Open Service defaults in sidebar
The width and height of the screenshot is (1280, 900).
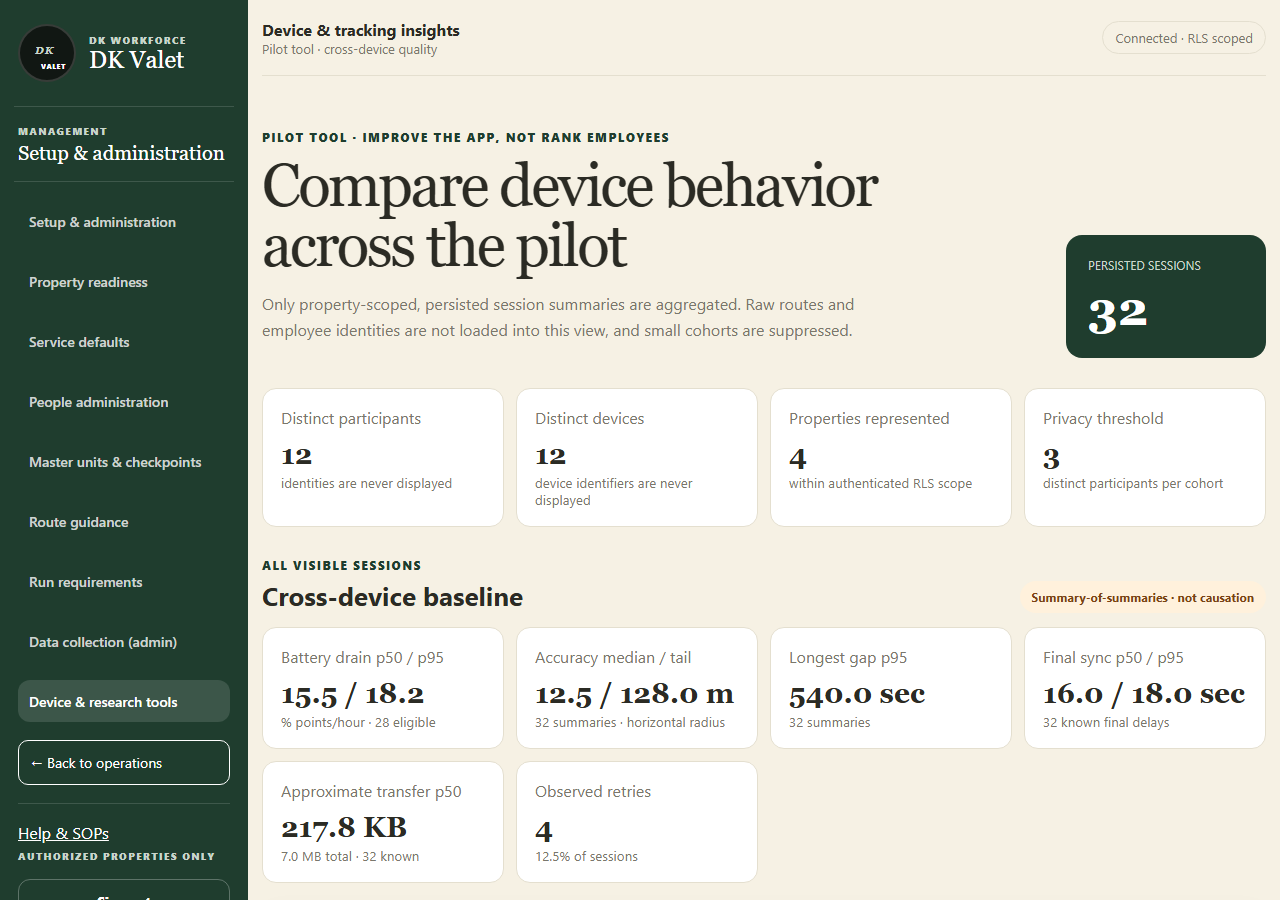(x=124, y=342)
